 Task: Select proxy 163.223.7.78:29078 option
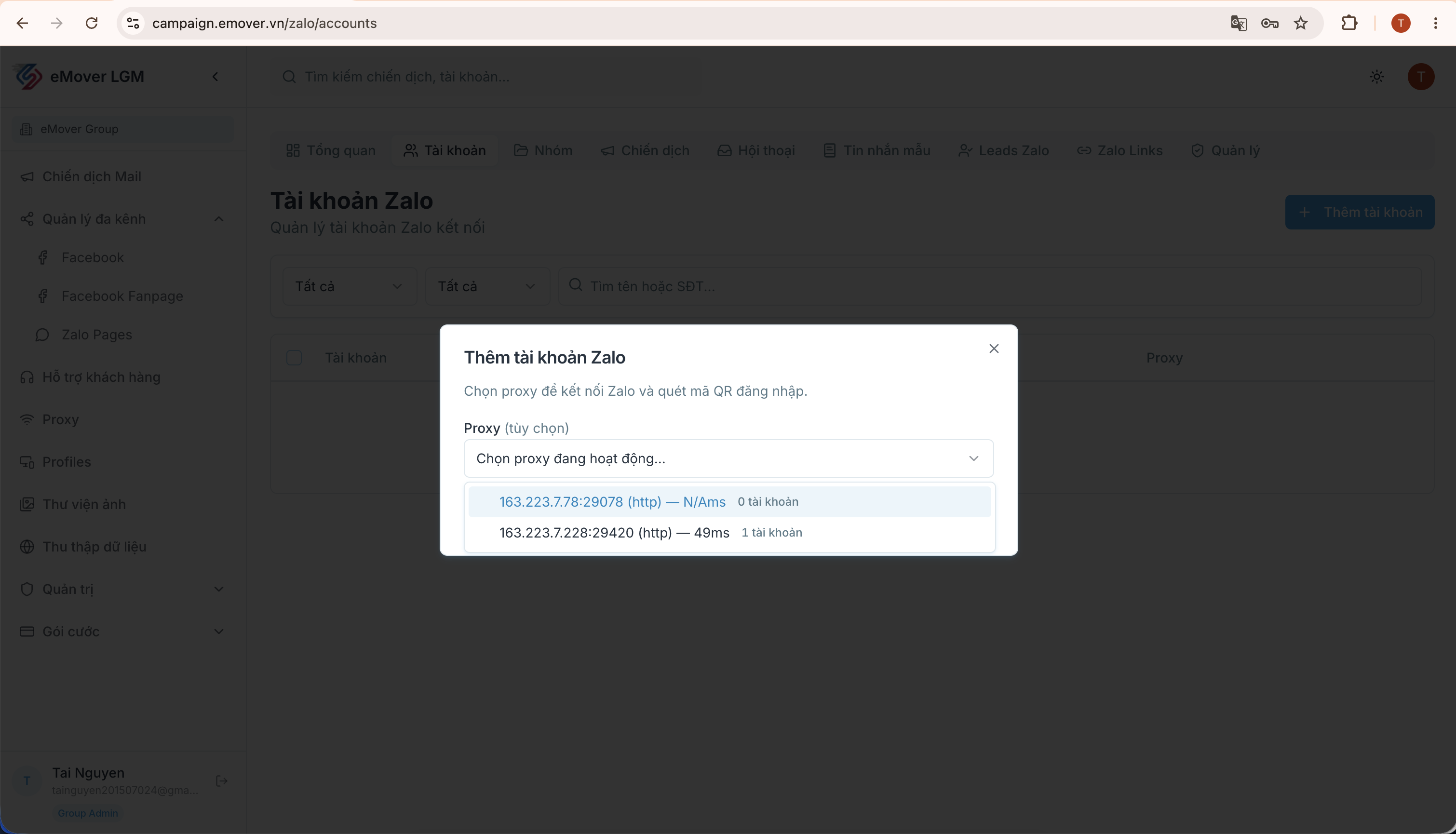pos(730,502)
